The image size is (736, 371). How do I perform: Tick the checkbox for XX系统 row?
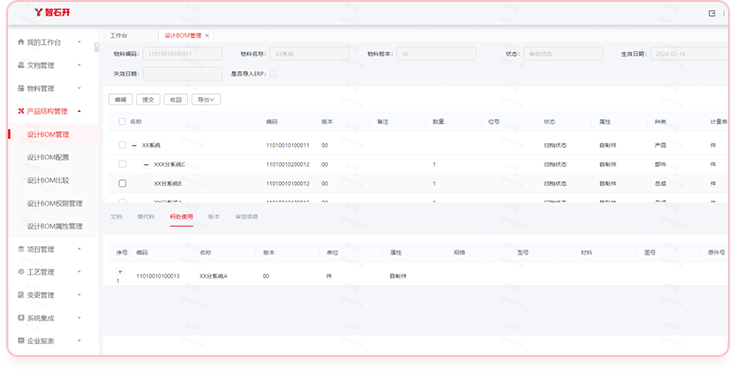pos(122,145)
